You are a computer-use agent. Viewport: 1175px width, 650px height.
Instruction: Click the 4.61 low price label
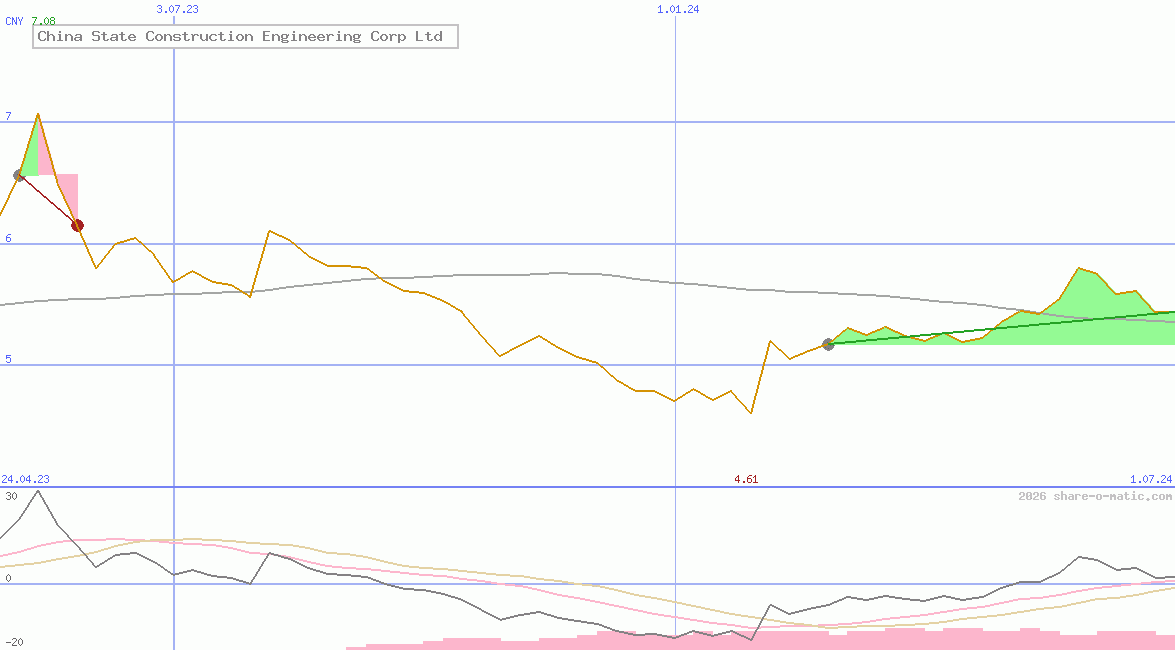click(745, 480)
